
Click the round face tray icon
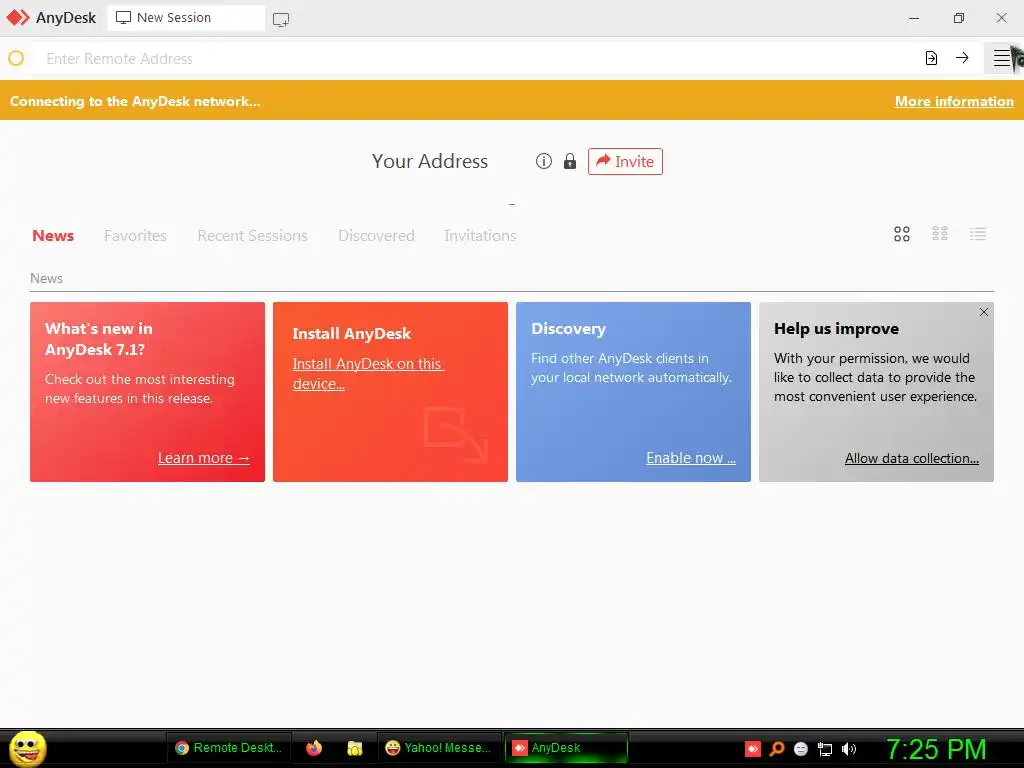[x=801, y=749]
